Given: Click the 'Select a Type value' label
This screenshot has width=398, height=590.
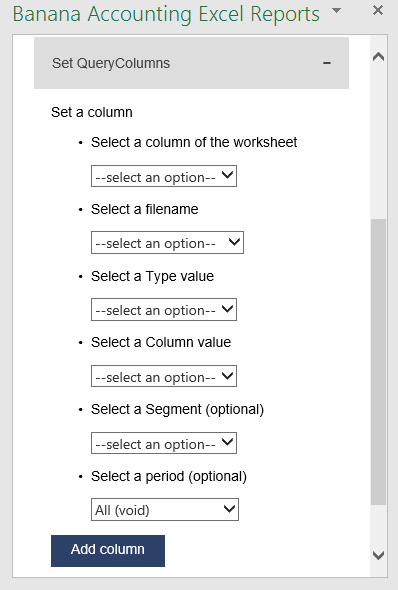Looking at the screenshot, I should (x=152, y=276).
